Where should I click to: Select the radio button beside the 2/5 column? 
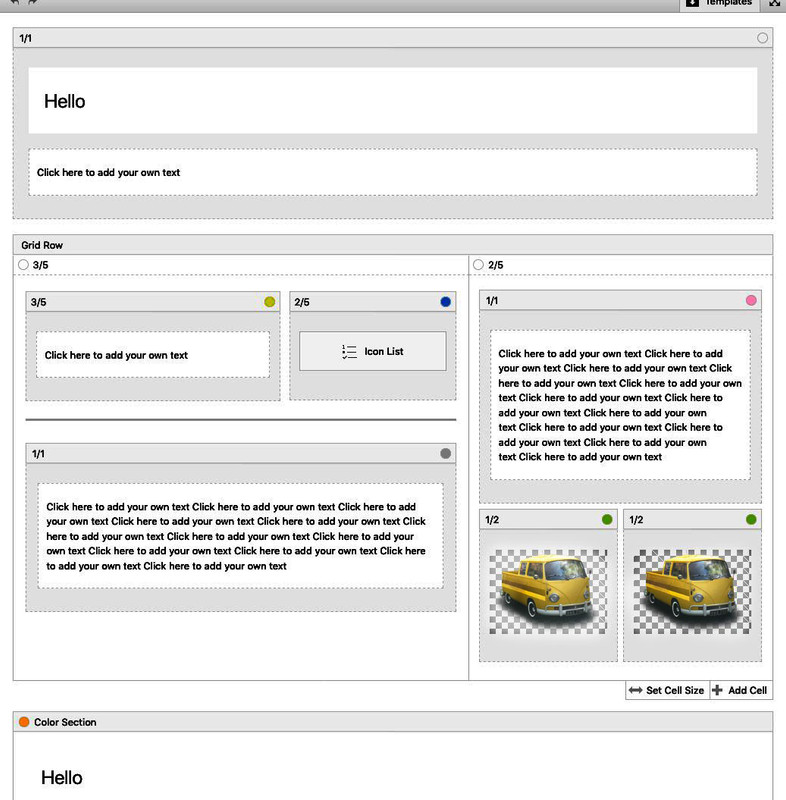coord(478,264)
